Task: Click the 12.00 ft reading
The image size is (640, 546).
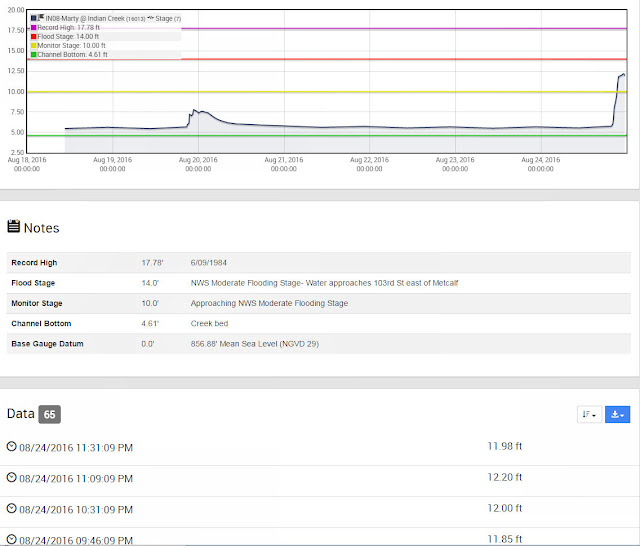Action: click(504, 508)
